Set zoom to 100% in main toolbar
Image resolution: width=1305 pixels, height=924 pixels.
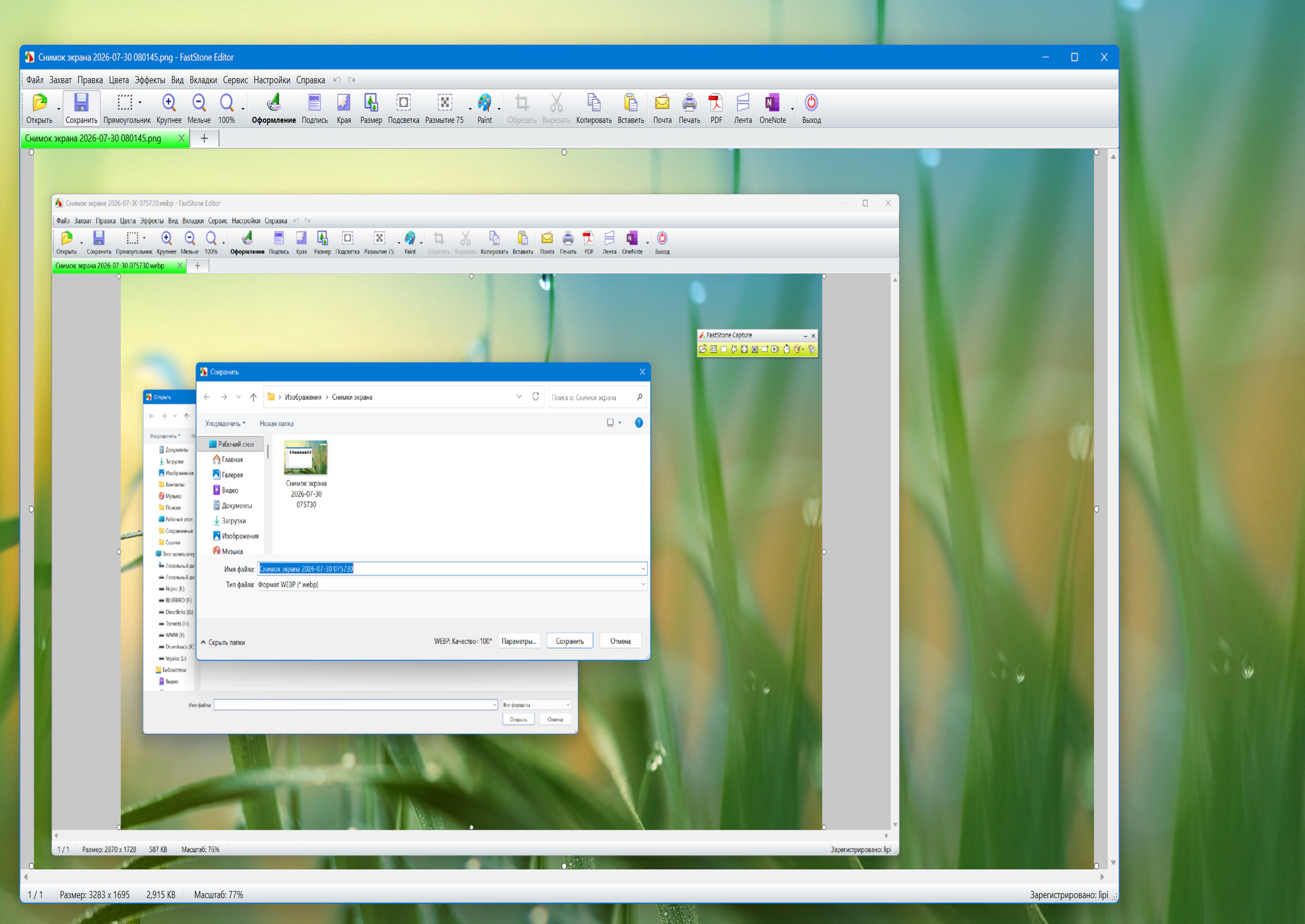(x=227, y=108)
